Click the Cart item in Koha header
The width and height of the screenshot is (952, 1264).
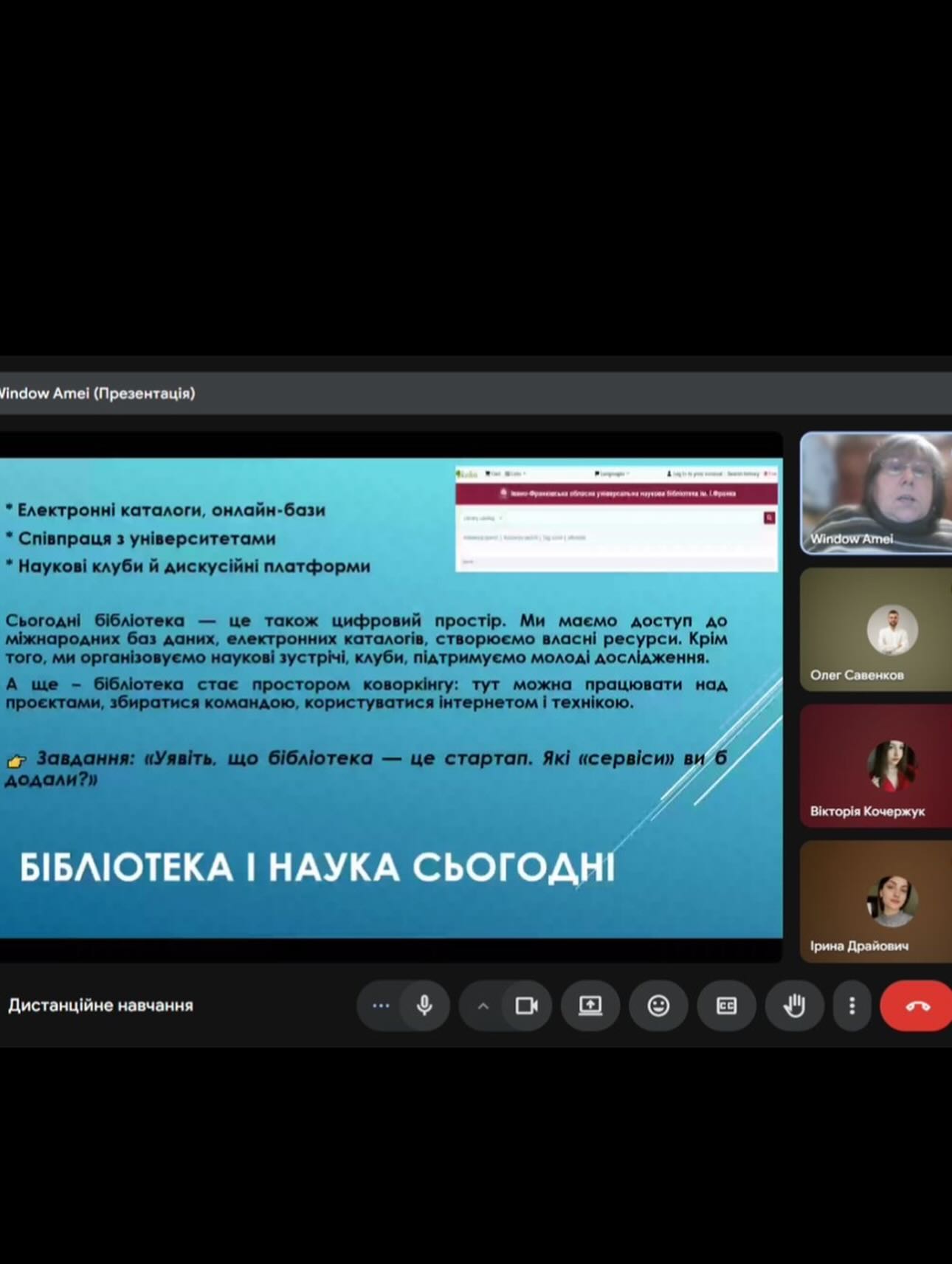click(492, 474)
